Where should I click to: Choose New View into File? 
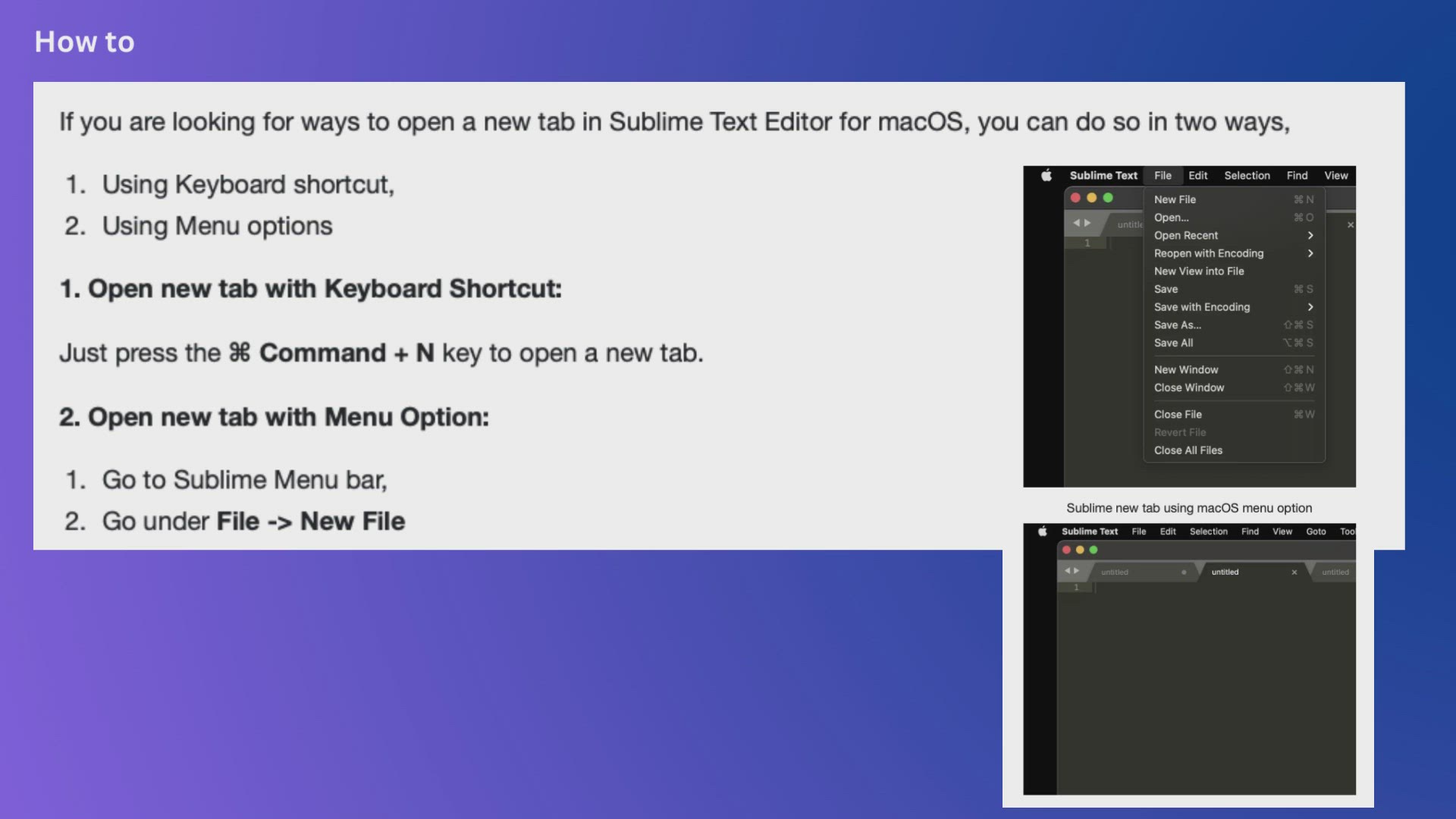1234,271
